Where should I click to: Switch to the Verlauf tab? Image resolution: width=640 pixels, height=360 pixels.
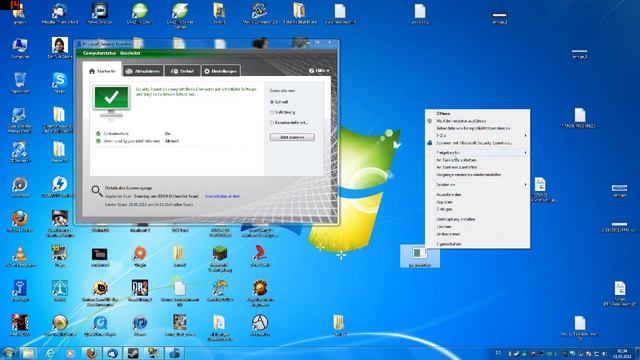(x=182, y=71)
